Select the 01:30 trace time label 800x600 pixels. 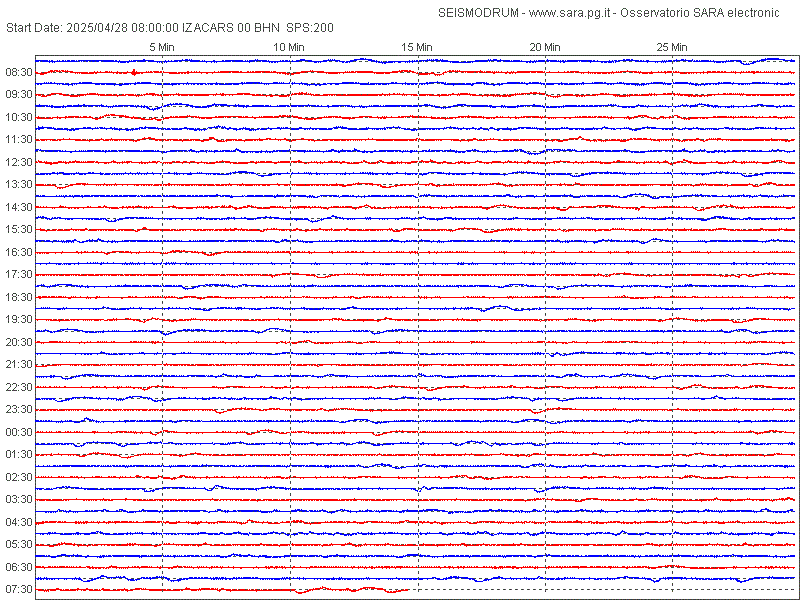(x=19, y=455)
